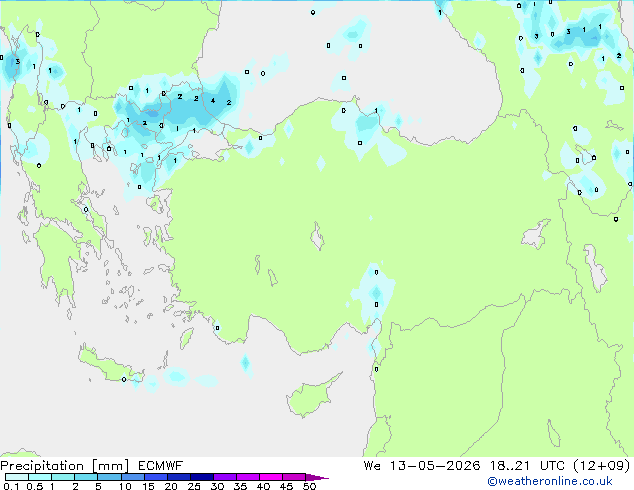Click the over-50 arrow tip of legend
Screen dimensions: 634x490
point(317,477)
